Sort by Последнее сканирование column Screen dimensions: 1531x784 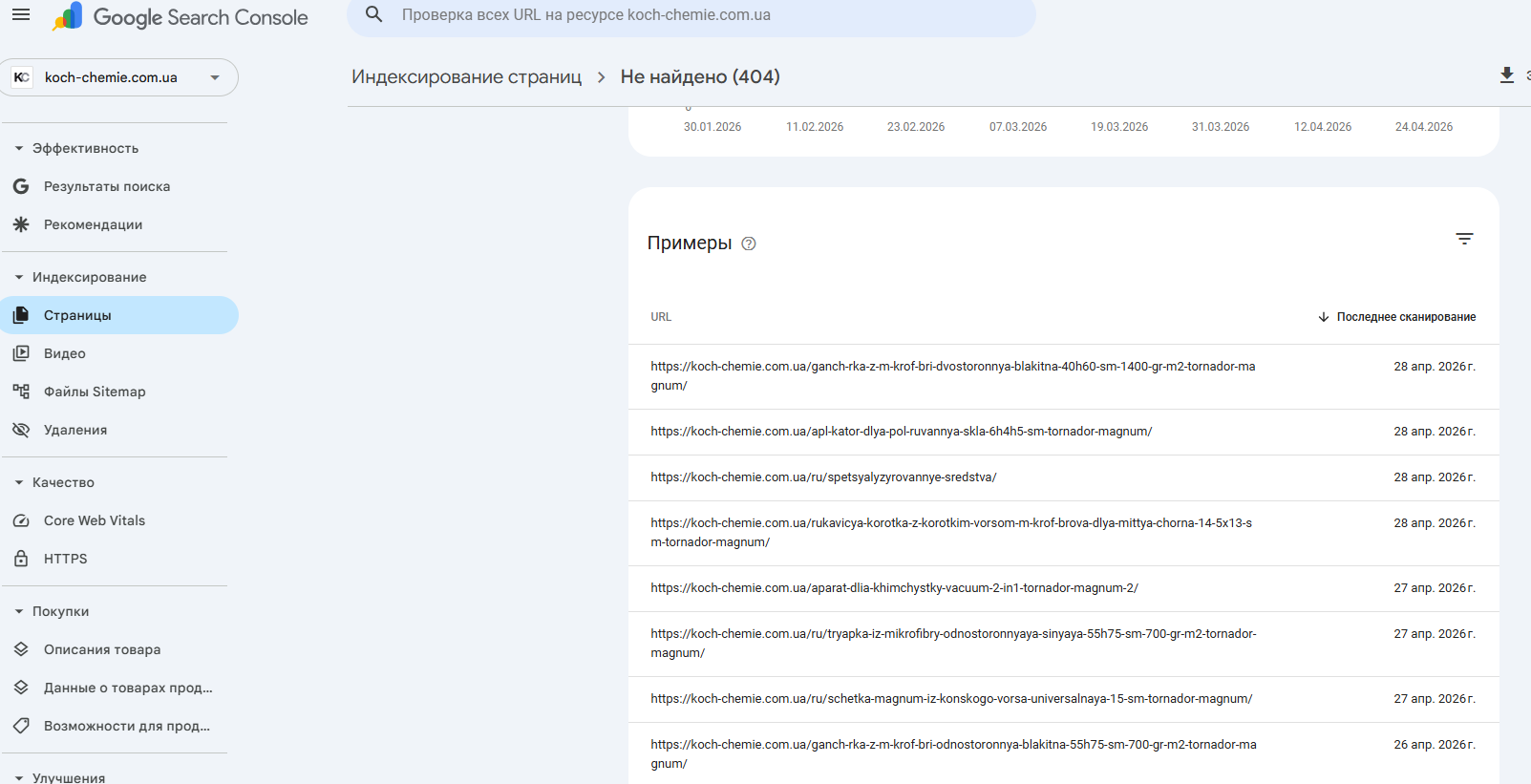[x=1397, y=317]
